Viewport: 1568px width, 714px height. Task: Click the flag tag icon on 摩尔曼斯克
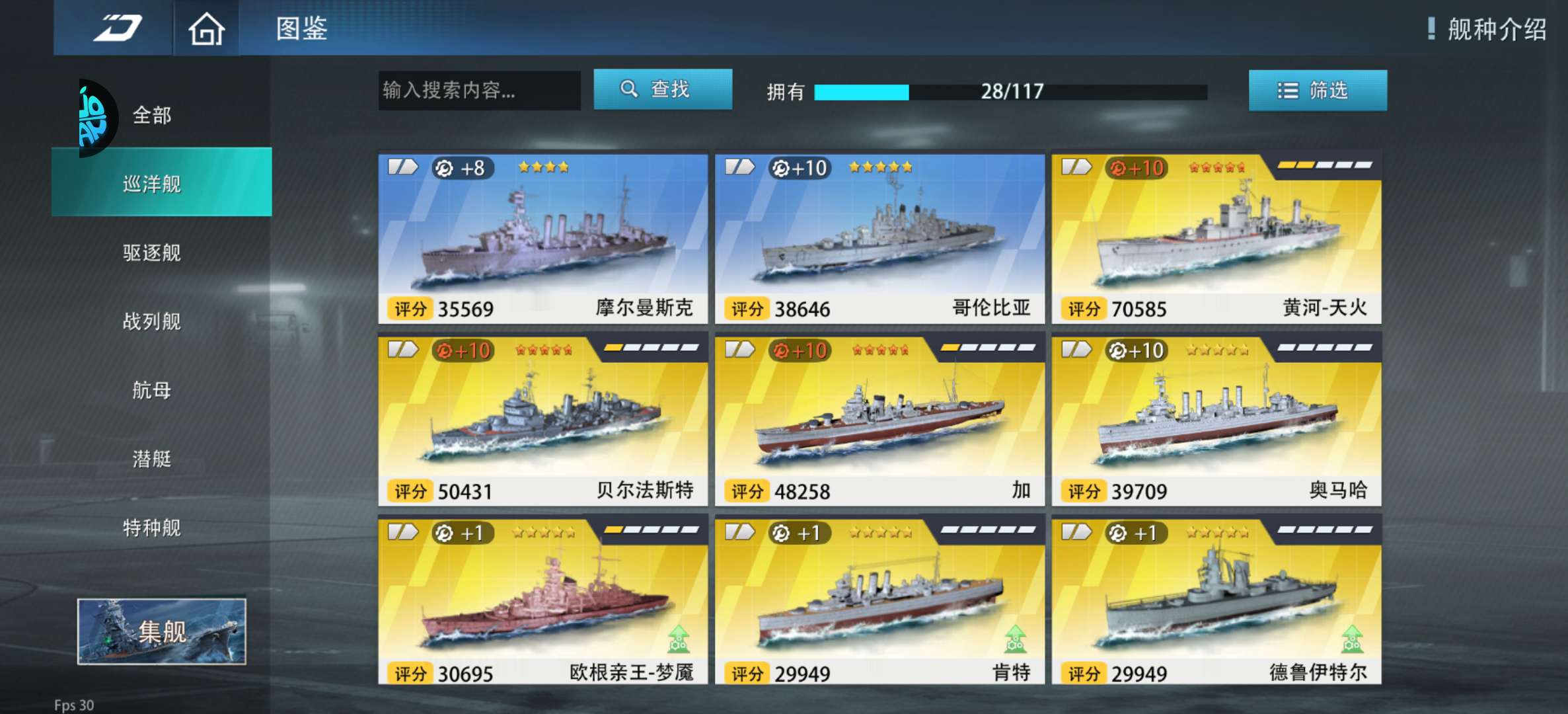click(x=403, y=167)
